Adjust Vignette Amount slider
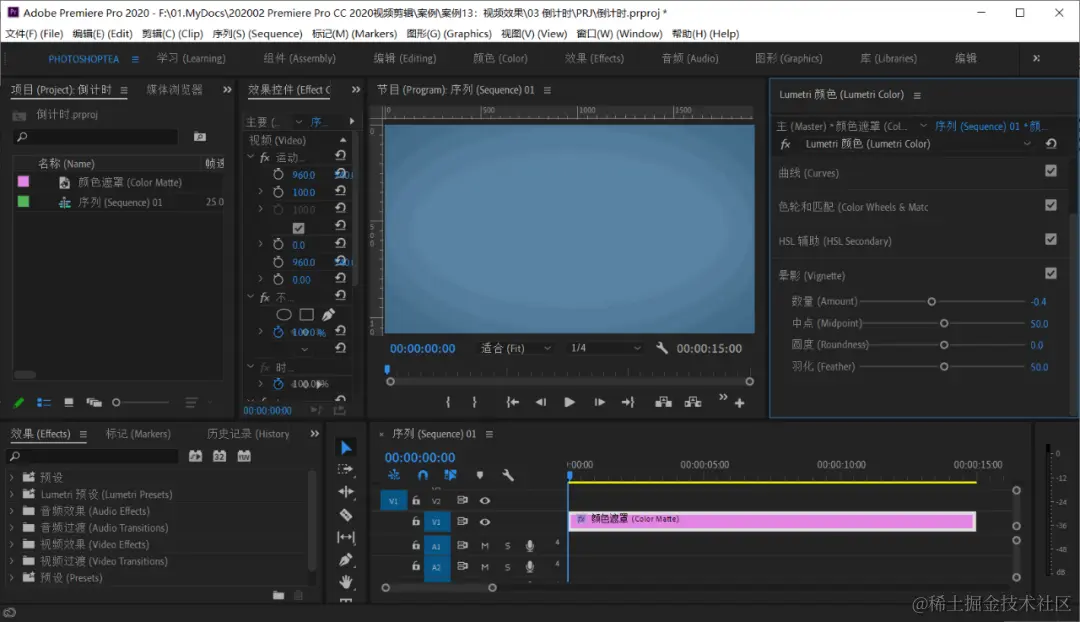This screenshot has width=1080, height=622. pos(931,302)
